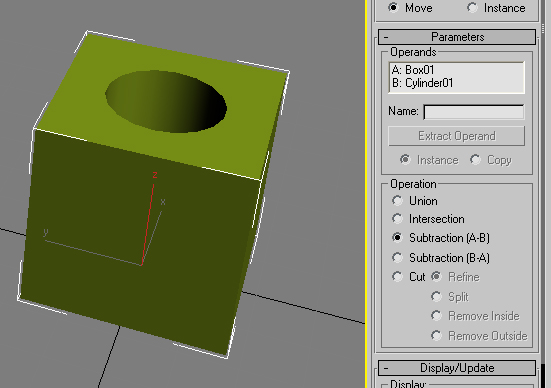The width and height of the screenshot is (551, 388).
Task: Choose the Refine cut option
Action: coord(436,277)
